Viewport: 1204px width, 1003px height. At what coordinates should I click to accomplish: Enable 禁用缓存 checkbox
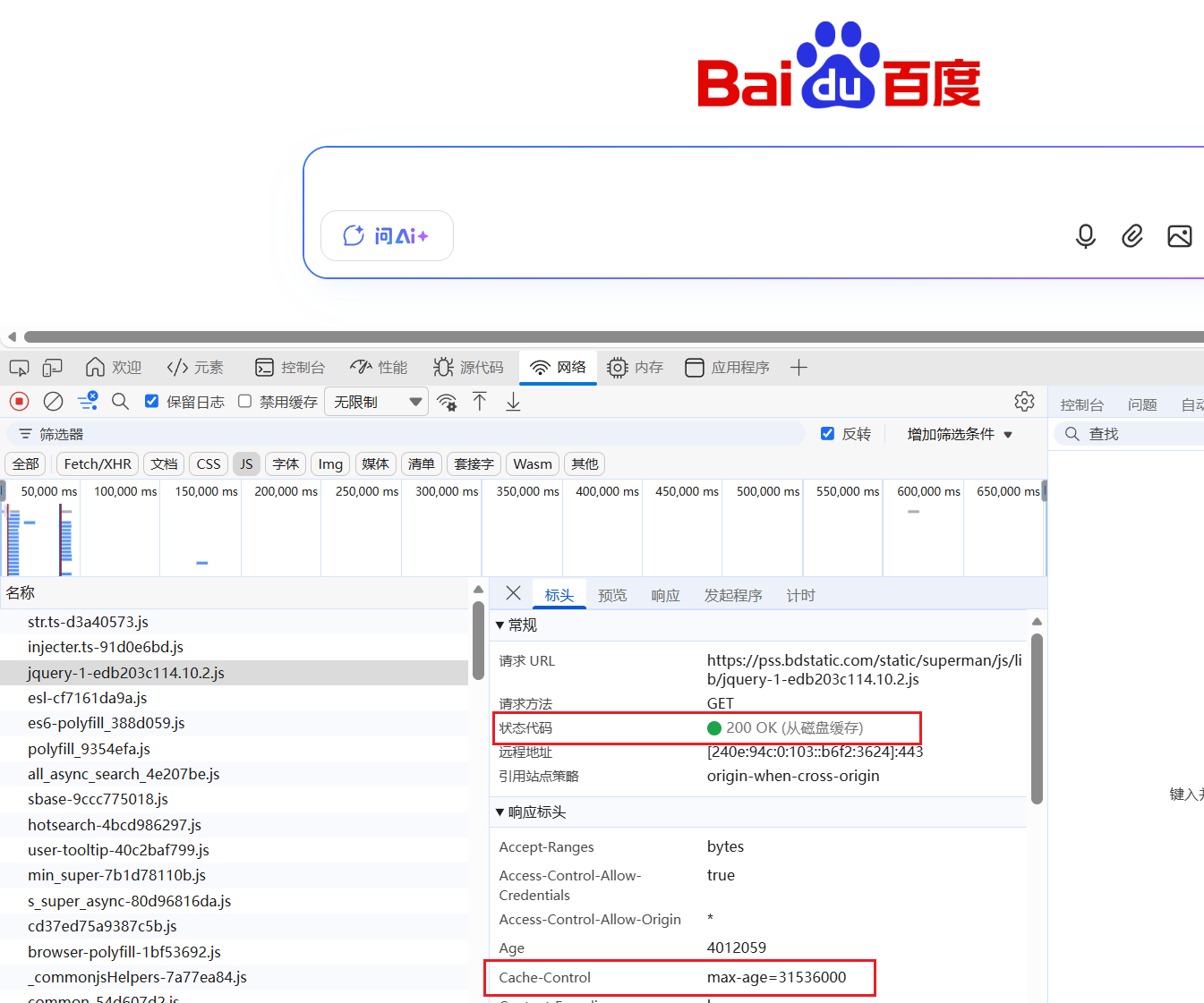click(x=244, y=402)
